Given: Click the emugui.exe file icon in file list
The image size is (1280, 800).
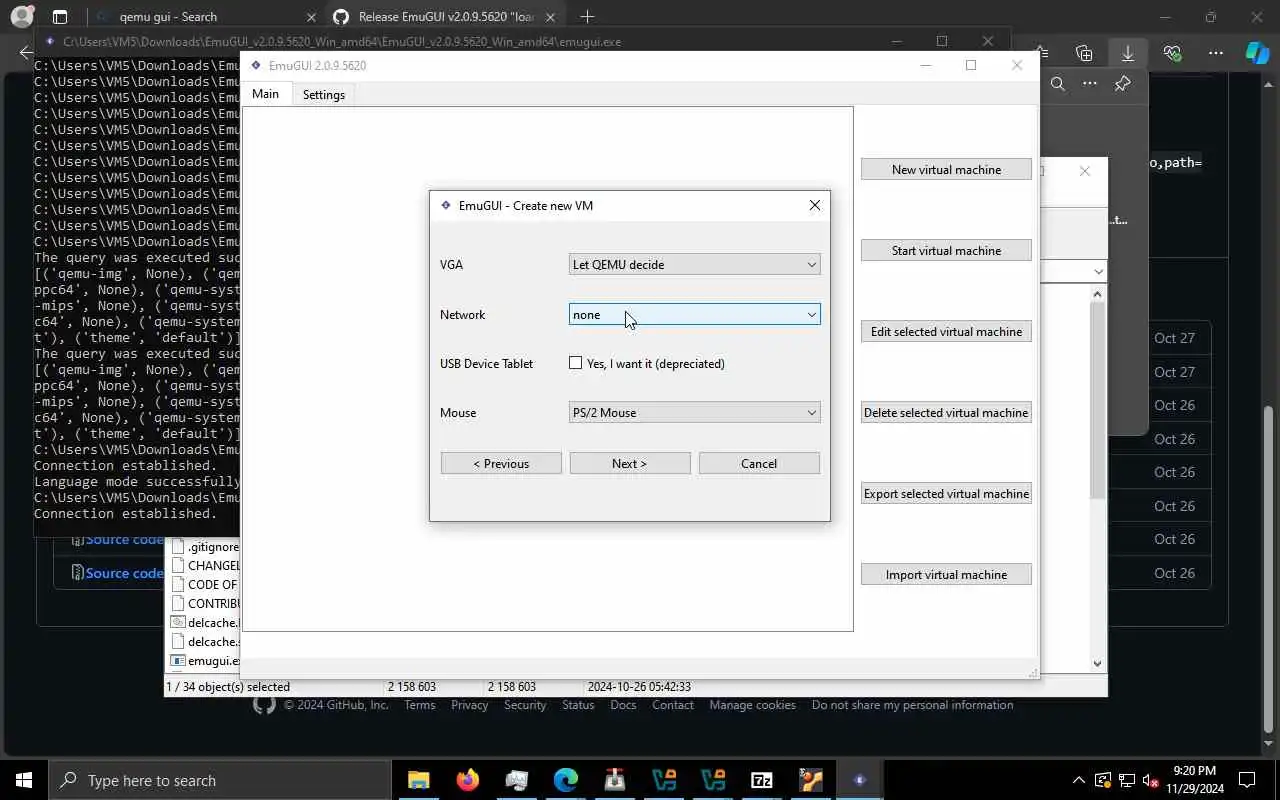Looking at the screenshot, I should click(178, 661).
